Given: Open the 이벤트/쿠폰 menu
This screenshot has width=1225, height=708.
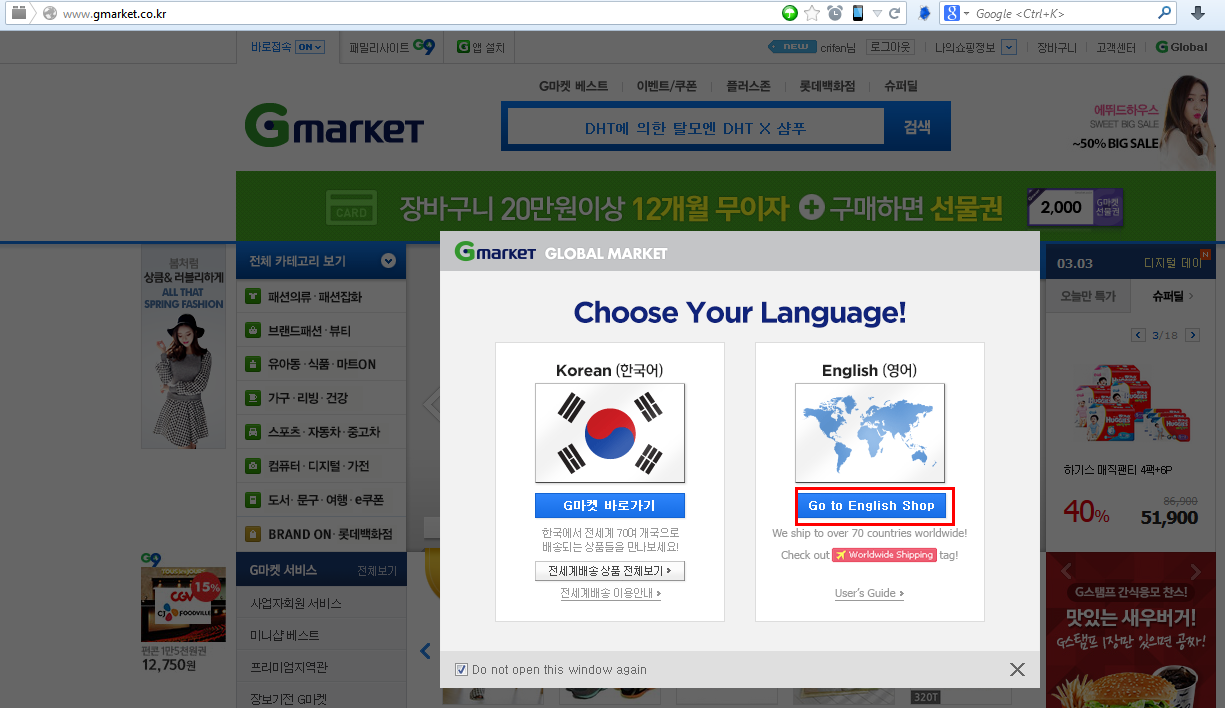Looking at the screenshot, I should [667, 87].
